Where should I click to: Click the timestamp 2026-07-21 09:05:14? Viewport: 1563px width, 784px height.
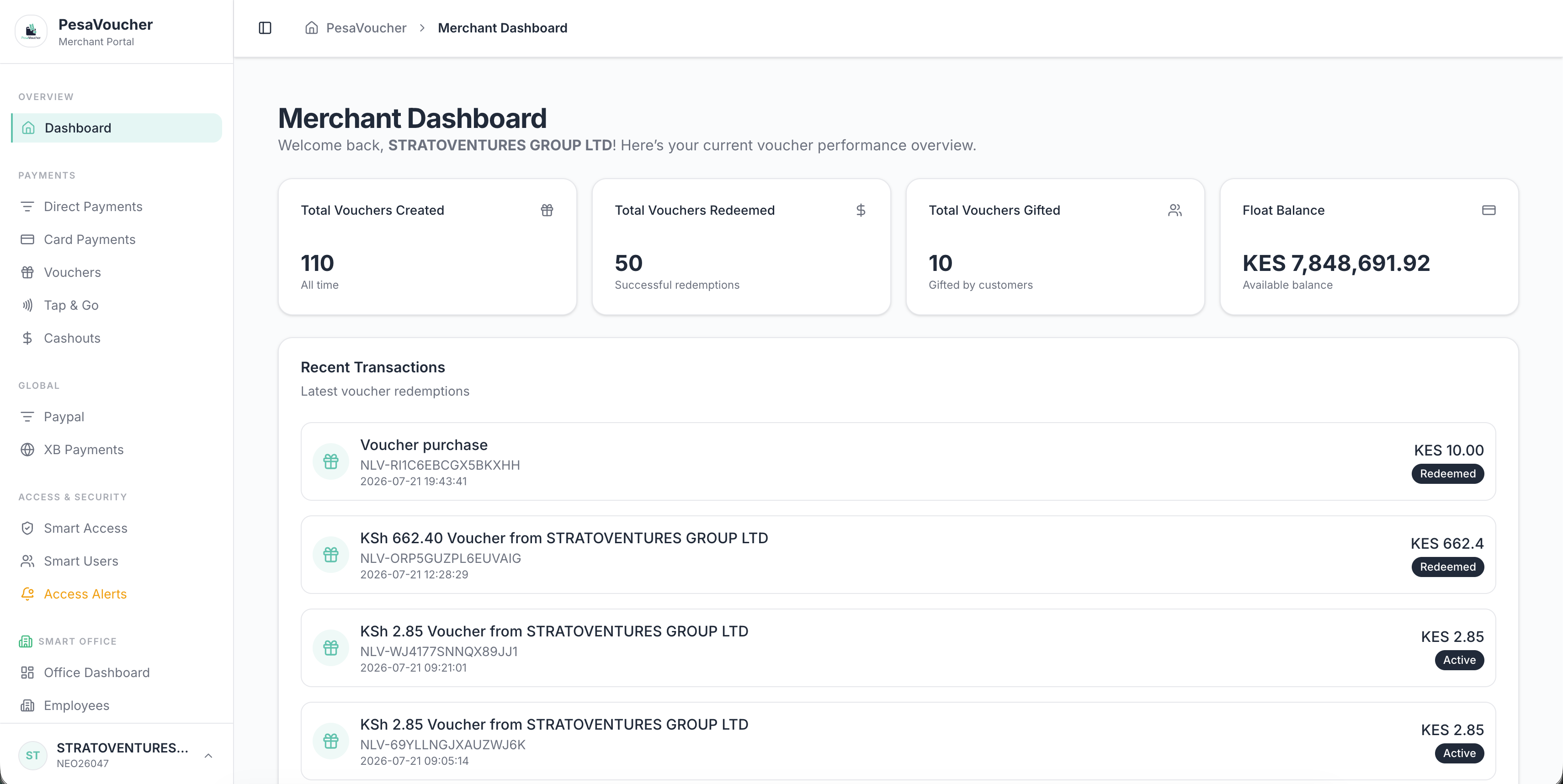415,761
